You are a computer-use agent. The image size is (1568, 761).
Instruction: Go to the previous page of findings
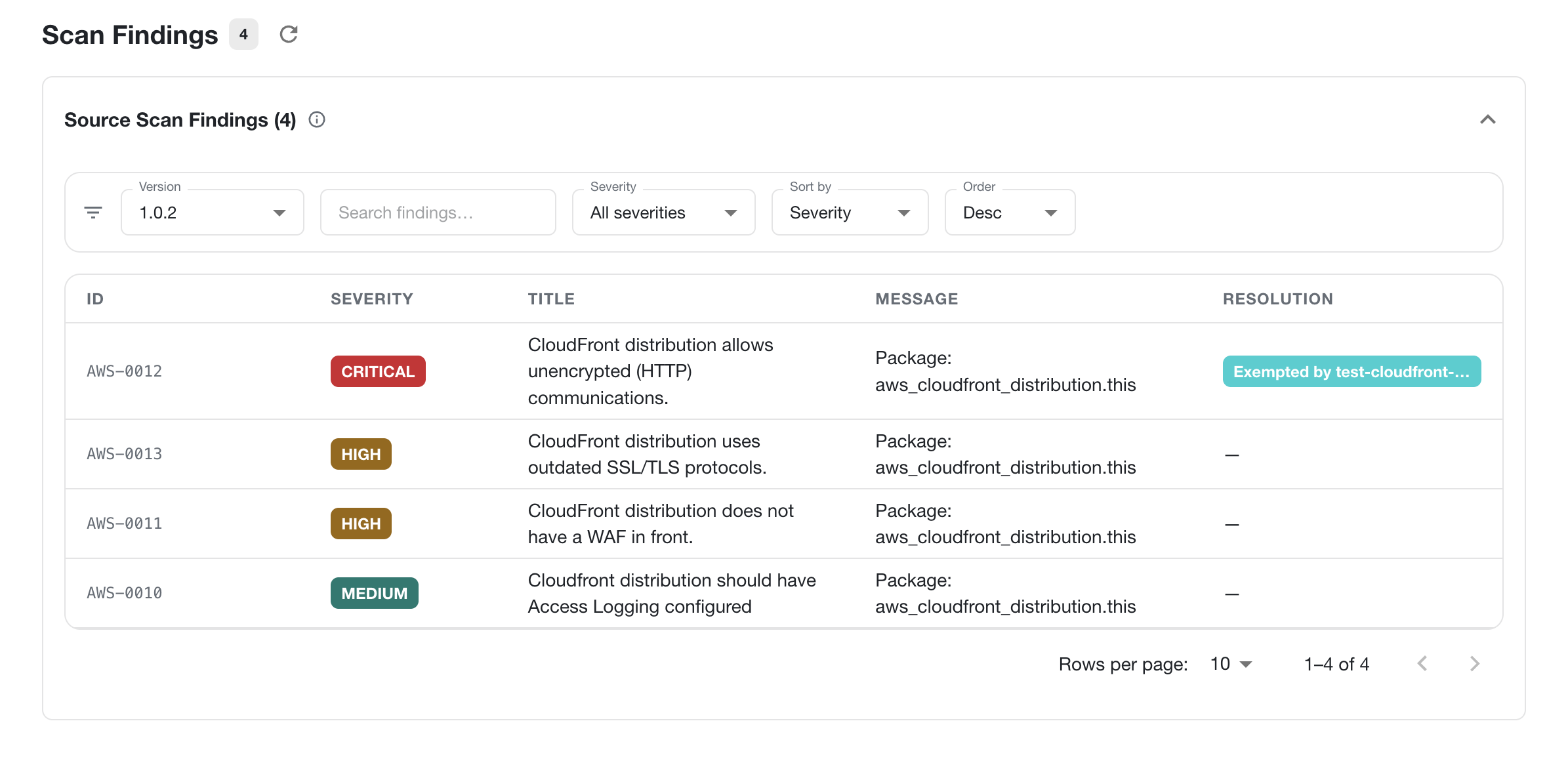pos(1422,664)
